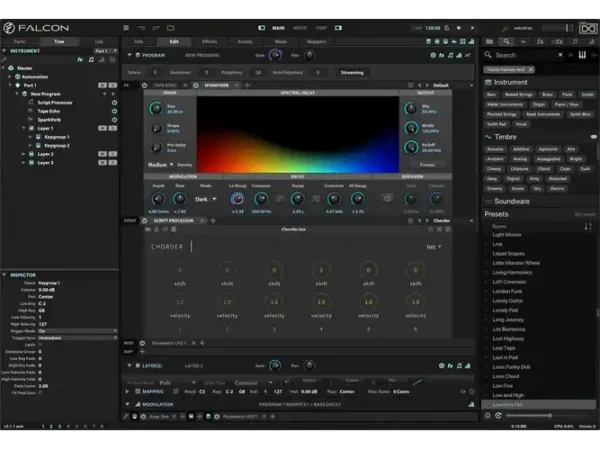Click the music note filter in tree panel
The height and width of the screenshot is (450, 600).
click(x=91, y=59)
